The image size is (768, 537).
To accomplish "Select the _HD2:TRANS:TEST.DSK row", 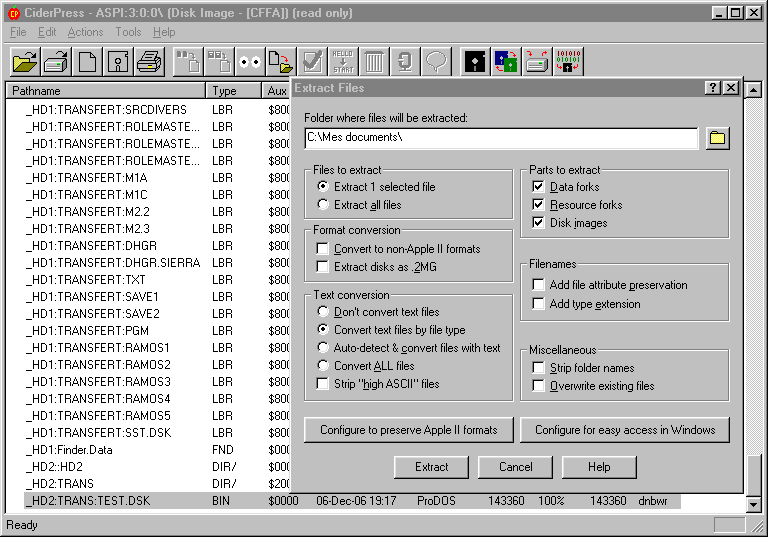I will pos(352,501).
